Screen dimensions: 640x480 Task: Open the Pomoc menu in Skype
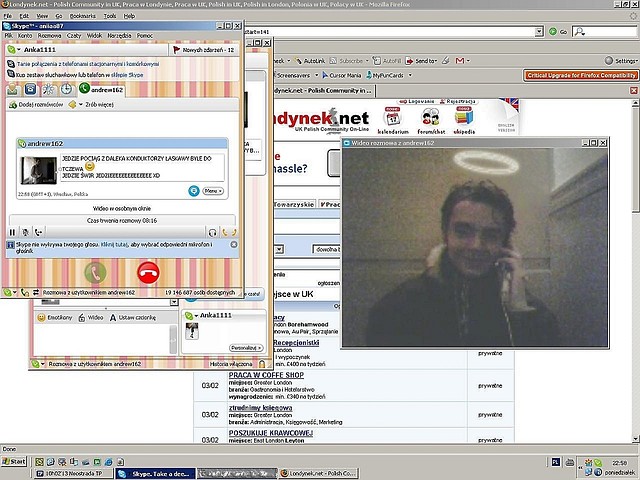pos(144,36)
